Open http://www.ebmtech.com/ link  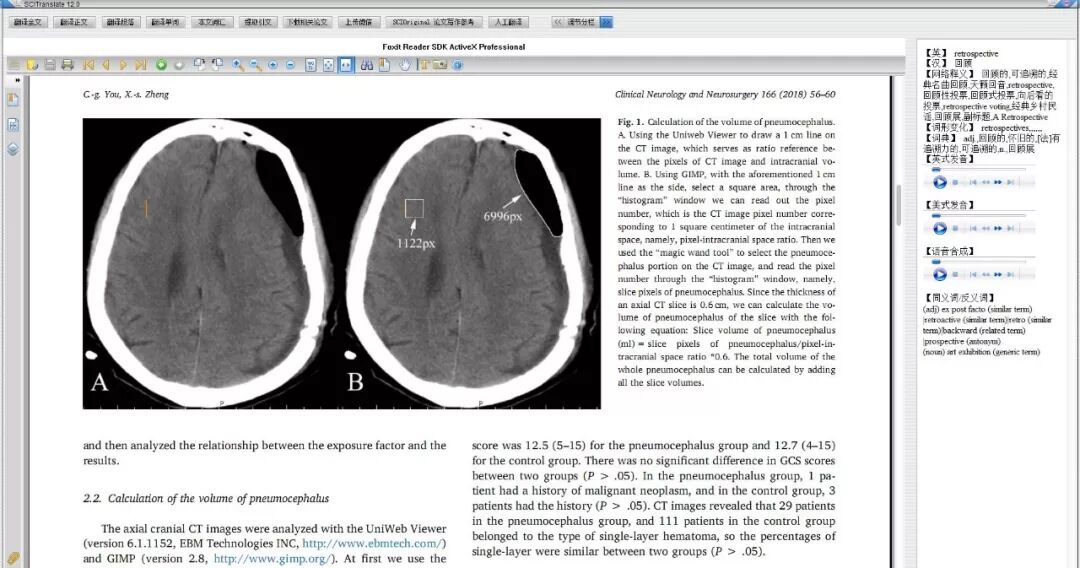pos(374,543)
